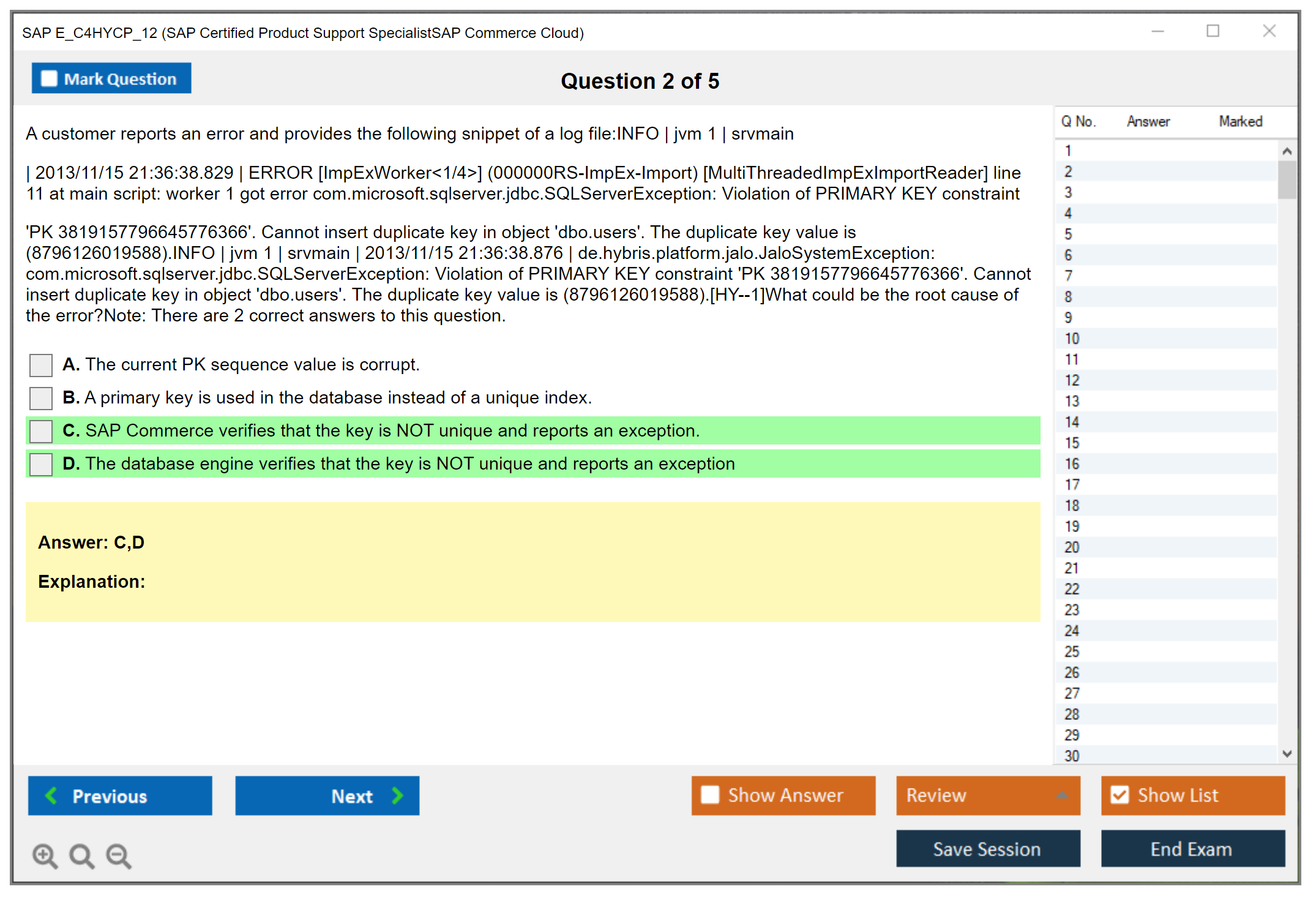Click the zoom in magnifier icon
Viewport: 1316px width, 900px height.
[x=45, y=855]
